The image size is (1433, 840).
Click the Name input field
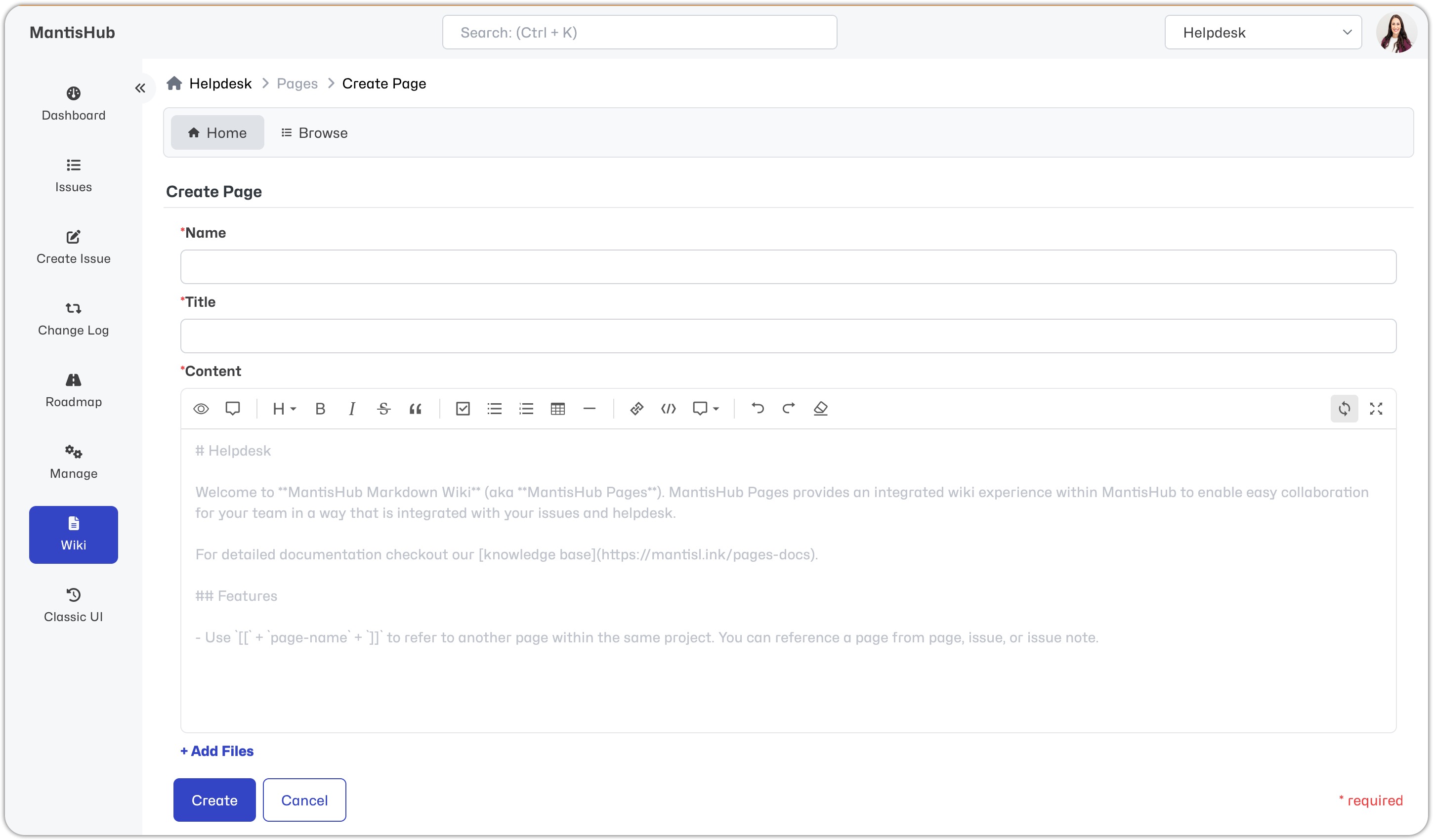pos(788,267)
